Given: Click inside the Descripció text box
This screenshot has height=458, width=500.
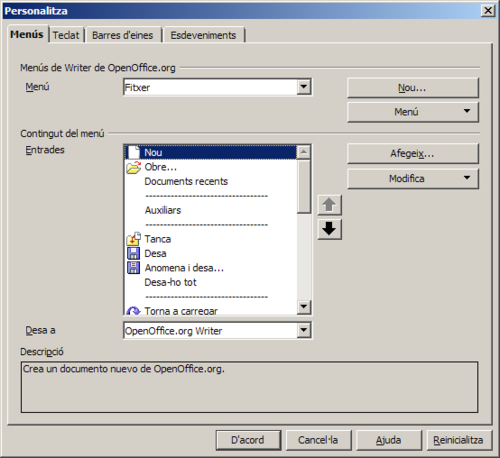Looking at the screenshot, I should coord(249,387).
